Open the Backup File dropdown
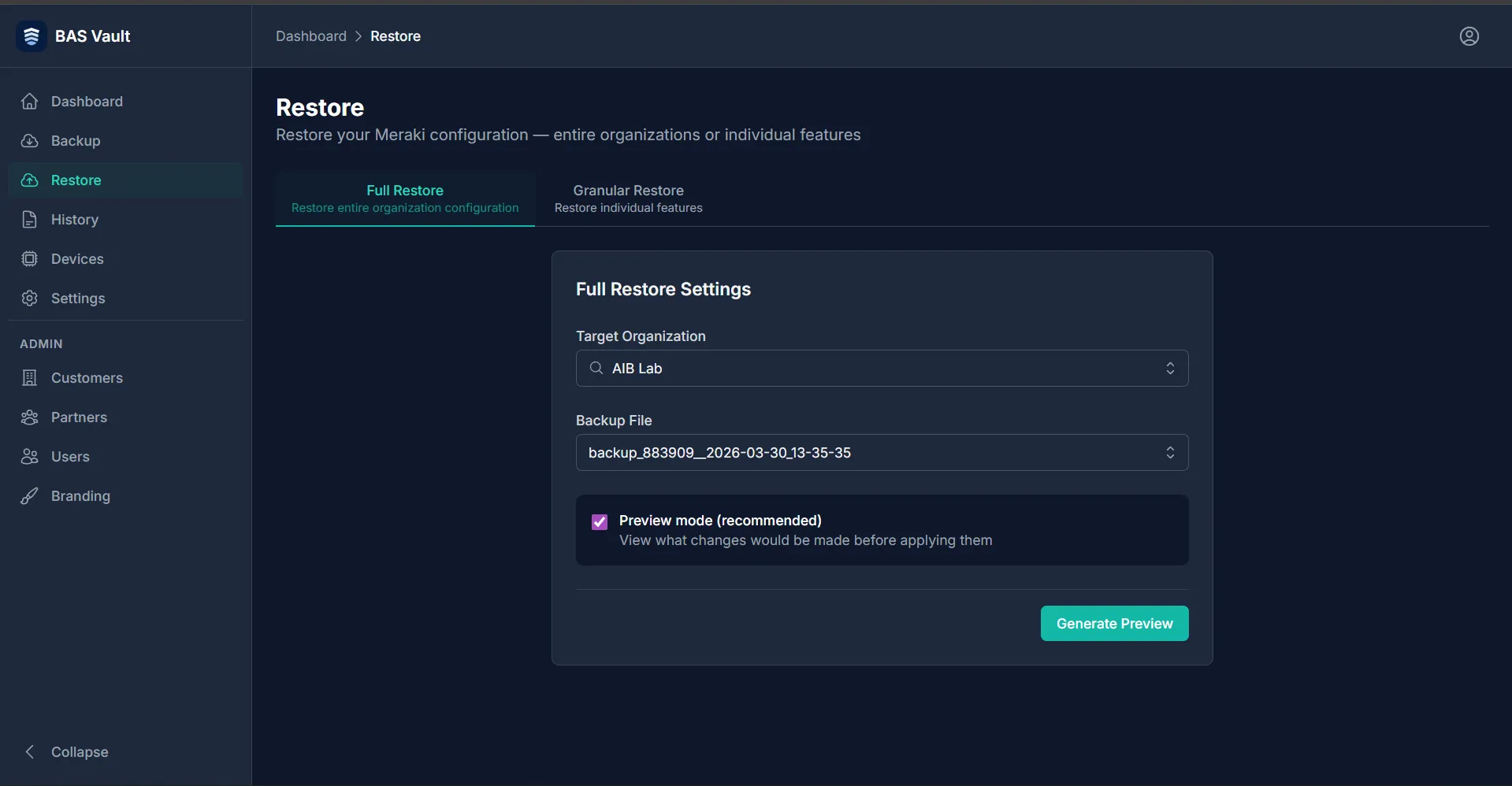The height and width of the screenshot is (786, 1512). tap(882, 453)
